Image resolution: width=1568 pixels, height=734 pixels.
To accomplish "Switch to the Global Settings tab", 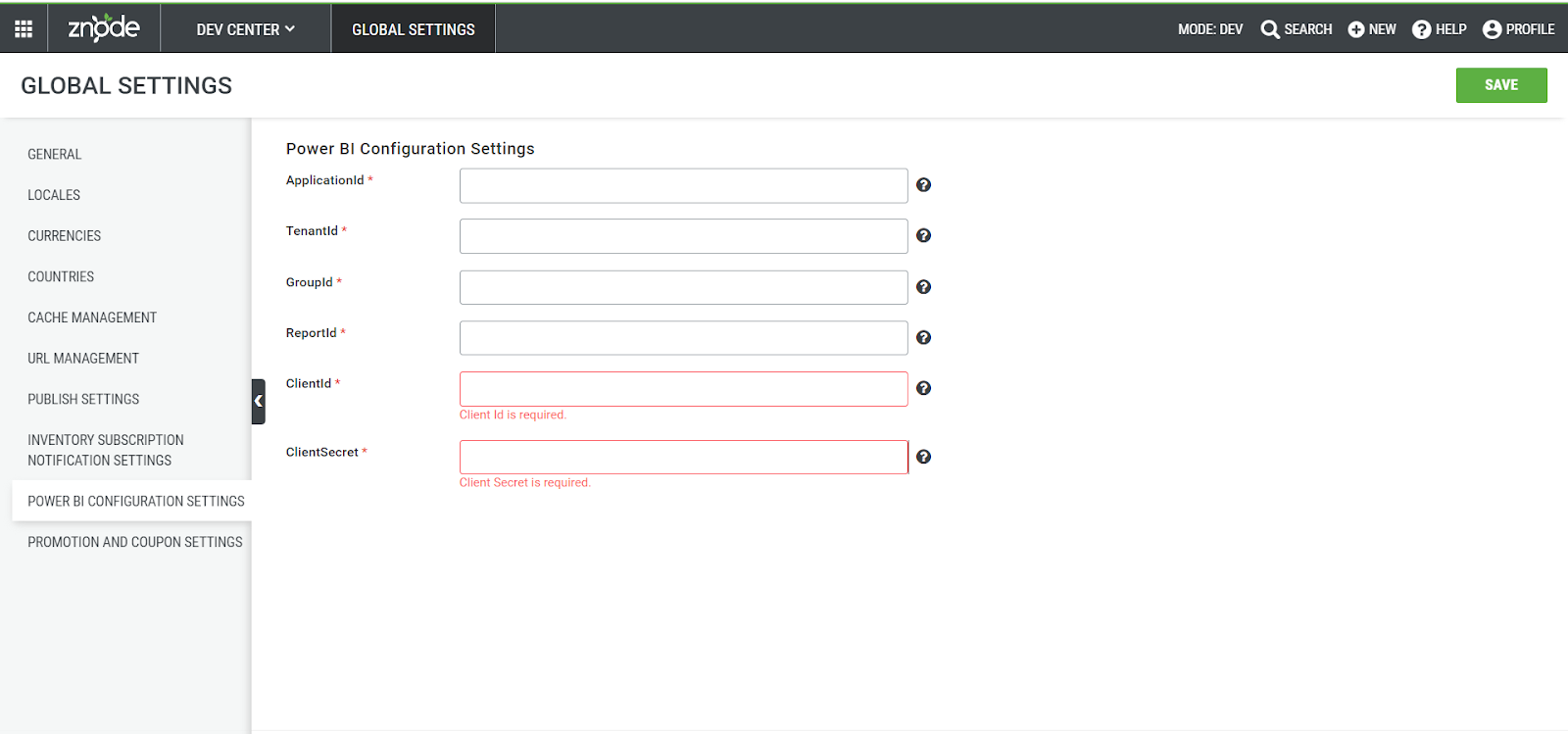I will pyautogui.click(x=413, y=29).
